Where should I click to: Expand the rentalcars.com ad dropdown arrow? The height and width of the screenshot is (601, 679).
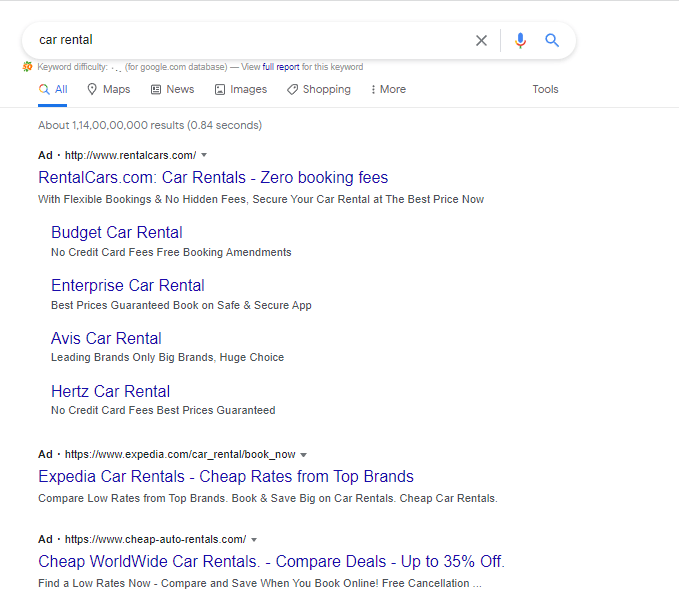pos(204,155)
